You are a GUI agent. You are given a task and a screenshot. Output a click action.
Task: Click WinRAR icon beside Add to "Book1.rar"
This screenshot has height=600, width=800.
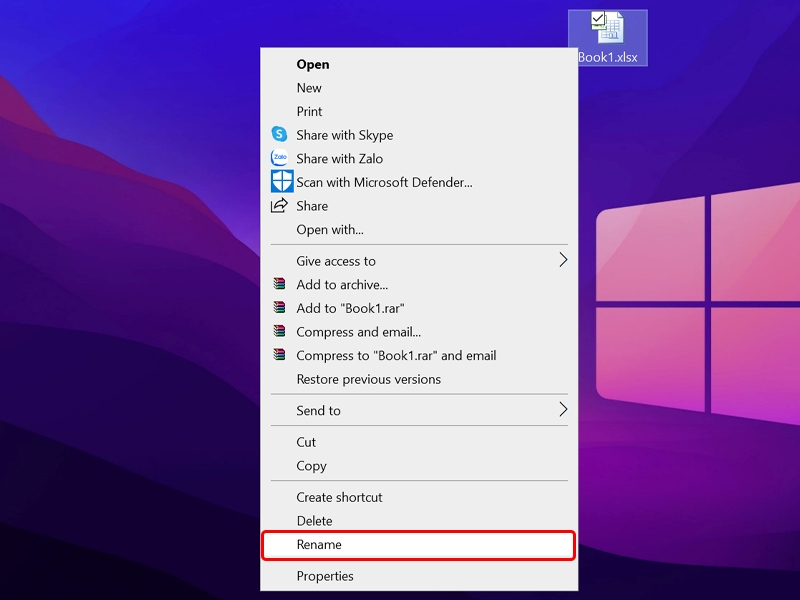(279, 307)
